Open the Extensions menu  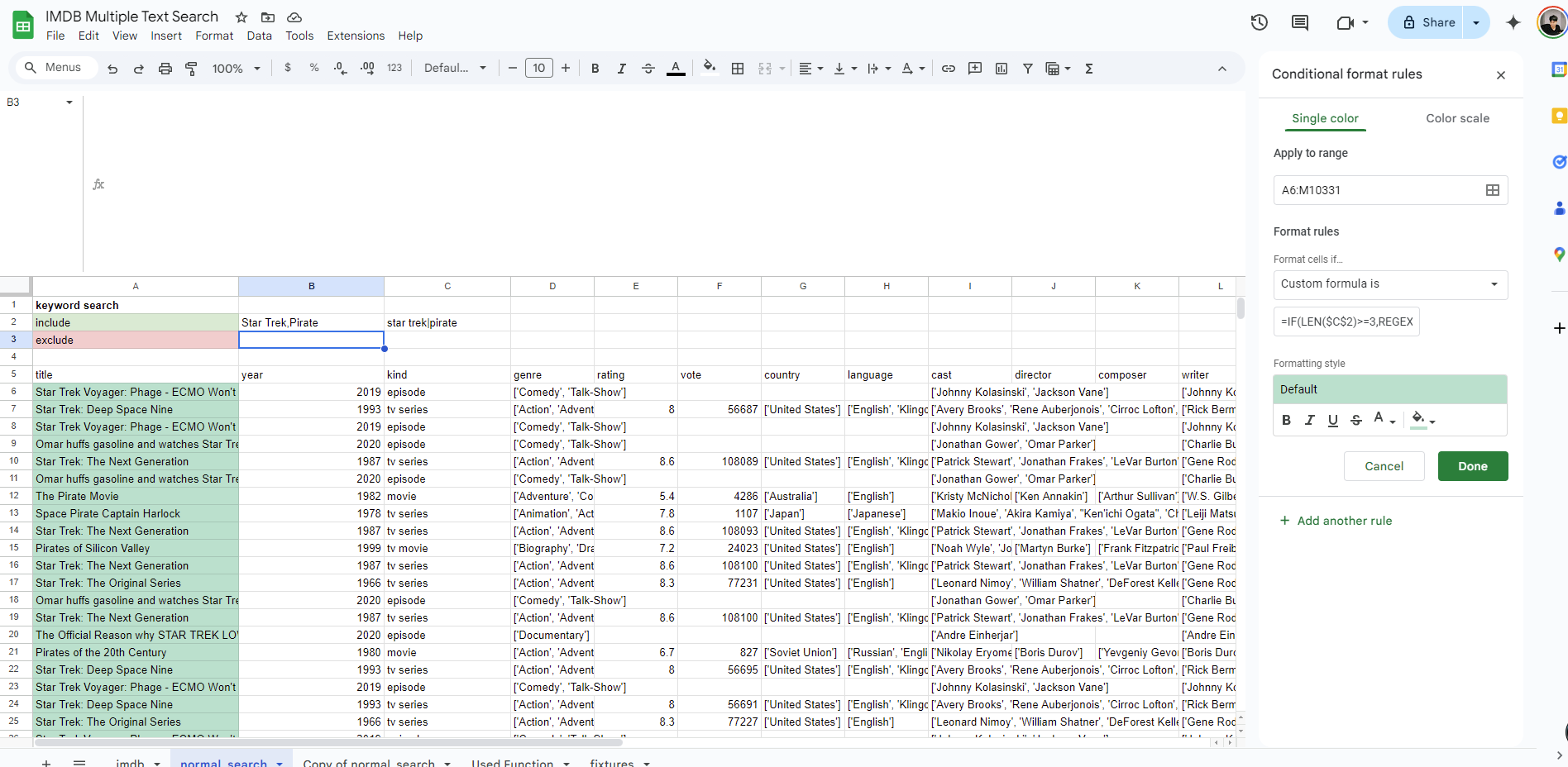coord(356,36)
